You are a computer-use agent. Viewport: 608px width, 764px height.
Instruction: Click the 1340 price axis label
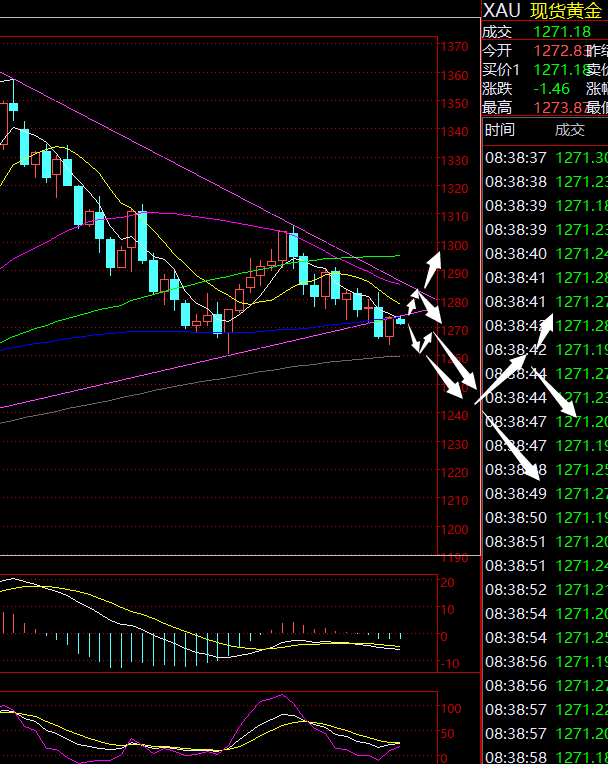455,132
